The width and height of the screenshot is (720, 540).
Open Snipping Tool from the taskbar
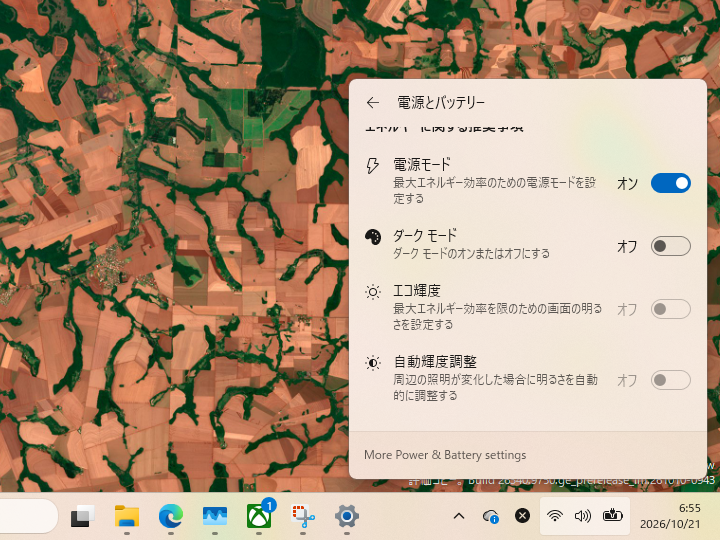[x=303, y=517]
